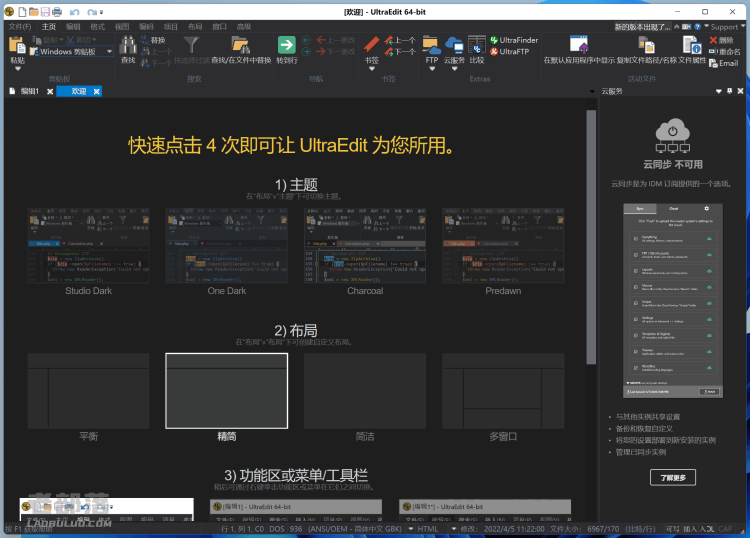
Task: Open Cloud Services panel options dropdown
Action: [x=718, y=91]
